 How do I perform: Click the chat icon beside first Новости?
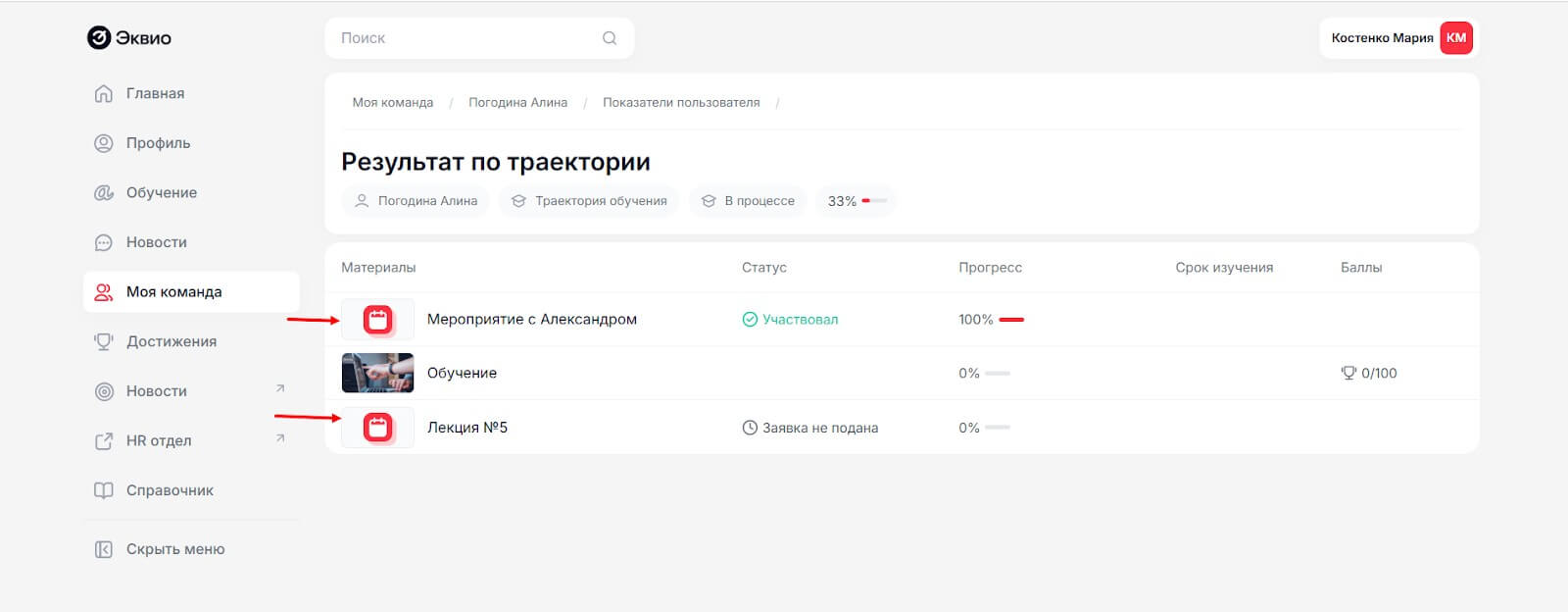pos(104,242)
